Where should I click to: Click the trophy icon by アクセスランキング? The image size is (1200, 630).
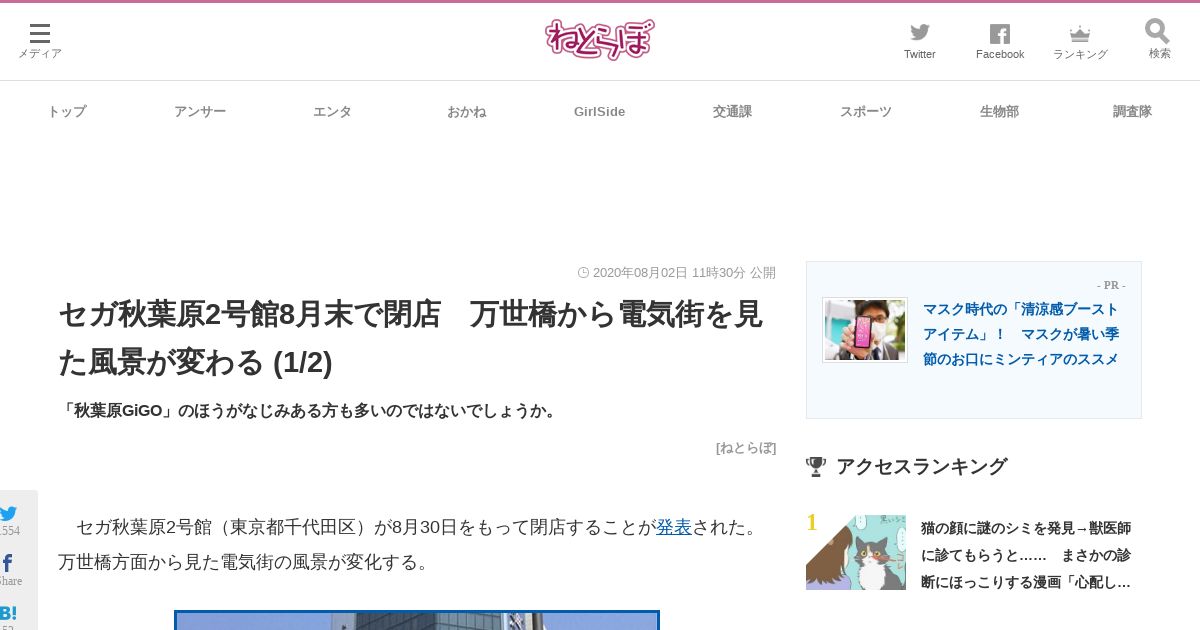pos(816,467)
